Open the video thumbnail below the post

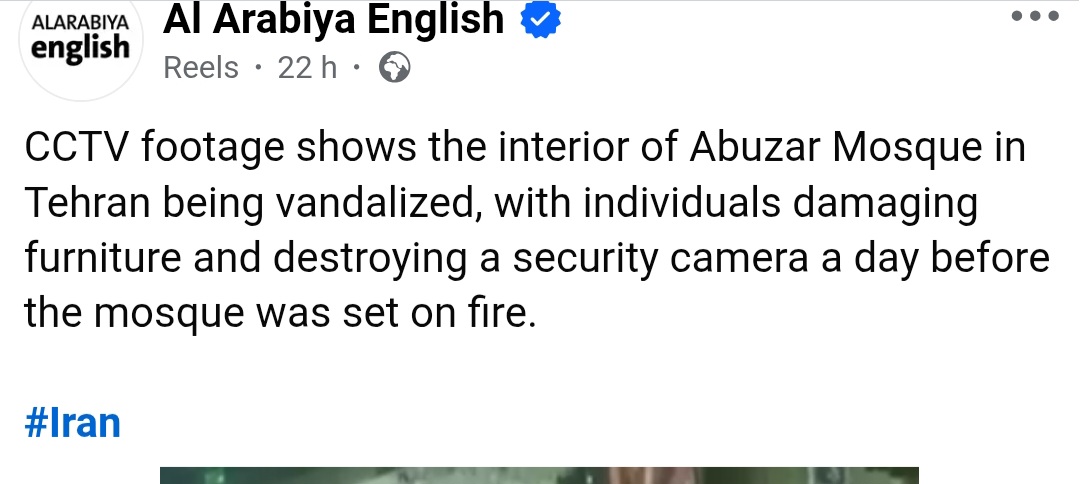tap(539, 475)
